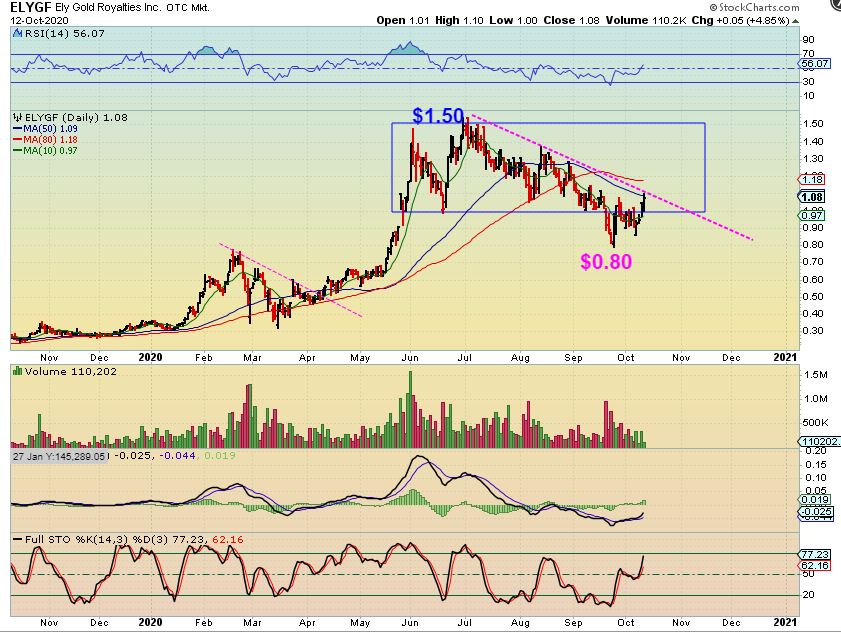Click the 0.30 price axis label
This screenshot has height=632, width=841.
(814, 330)
